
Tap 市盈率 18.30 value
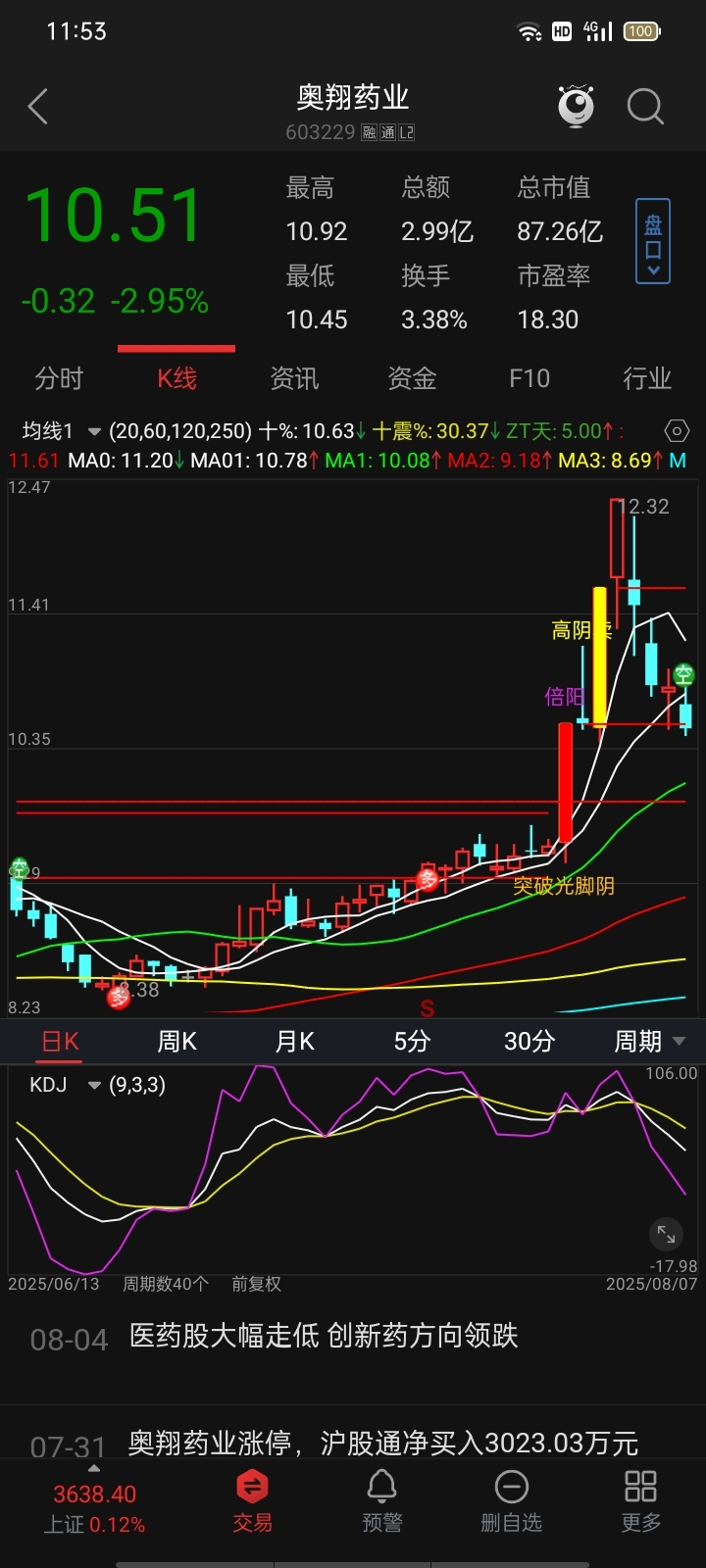tap(548, 319)
